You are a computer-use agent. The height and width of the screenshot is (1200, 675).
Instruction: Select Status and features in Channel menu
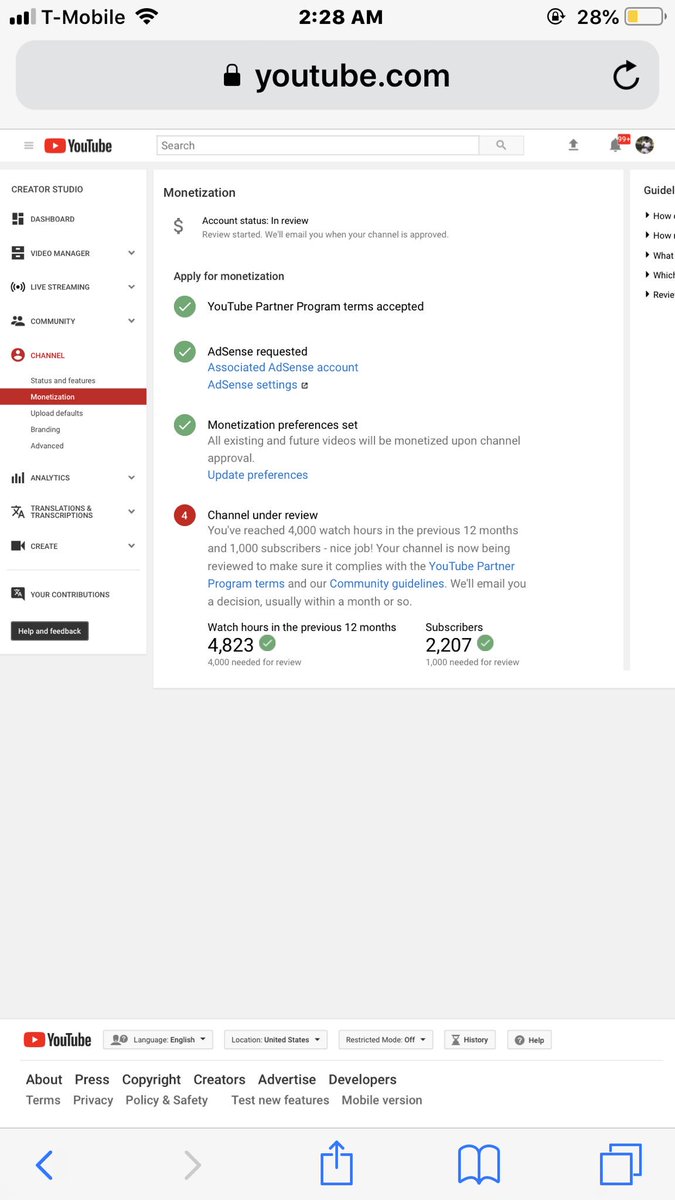[63, 381]
